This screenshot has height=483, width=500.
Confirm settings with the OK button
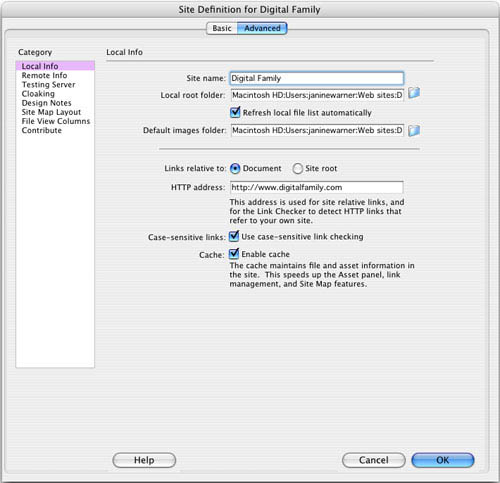[443, 460]
